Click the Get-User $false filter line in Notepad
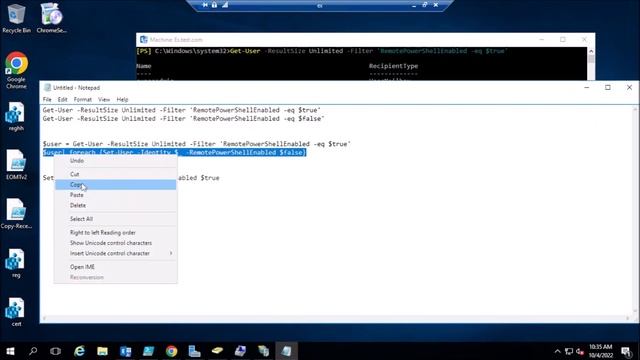 pos(183,119)
